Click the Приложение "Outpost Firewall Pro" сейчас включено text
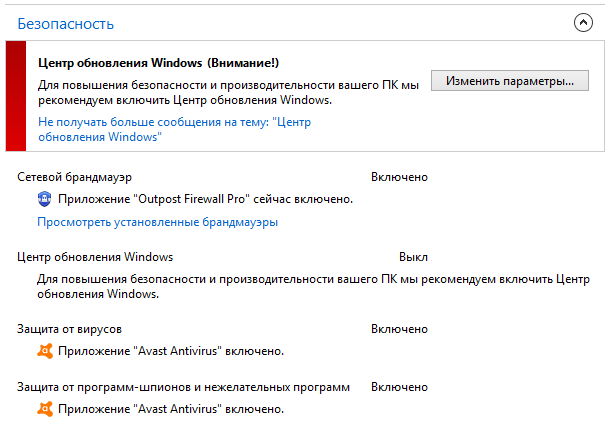 click(205, 199)
